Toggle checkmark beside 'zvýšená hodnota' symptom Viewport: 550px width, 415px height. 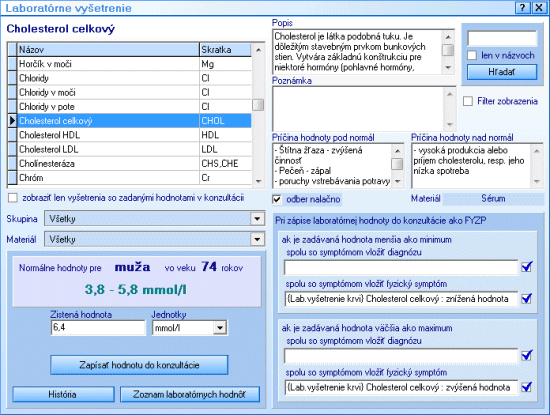pyautogui.click(x=526, y=387)
